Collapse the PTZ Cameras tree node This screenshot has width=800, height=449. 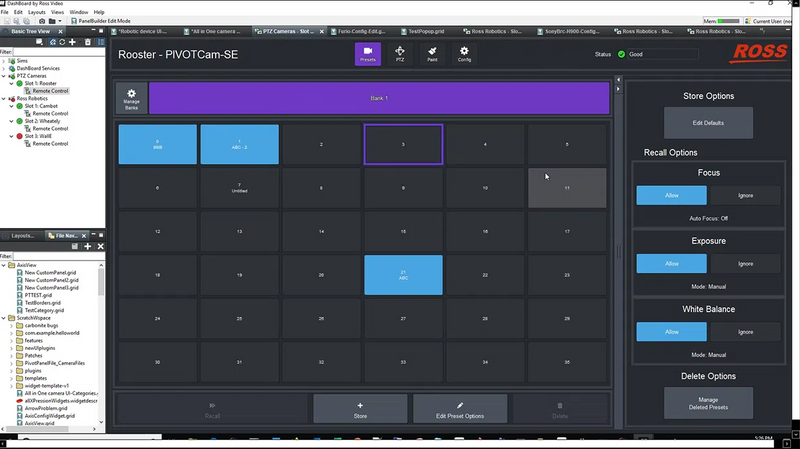point(4,76)
